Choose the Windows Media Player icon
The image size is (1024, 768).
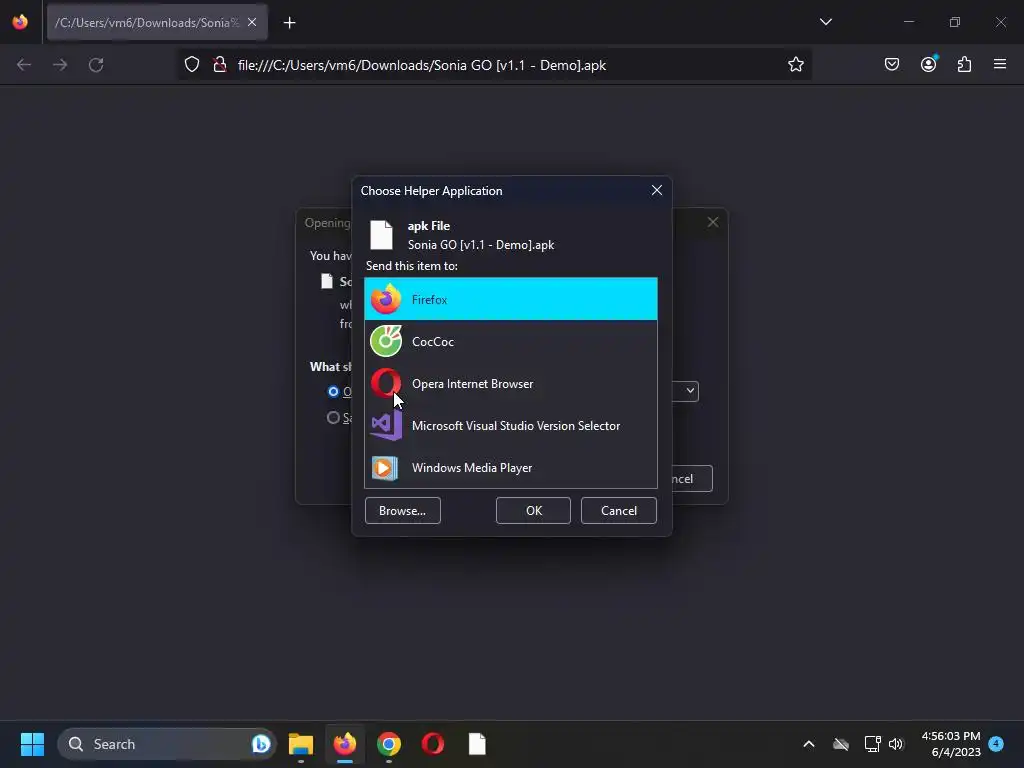pyautogui.click(x=385, y=468)
